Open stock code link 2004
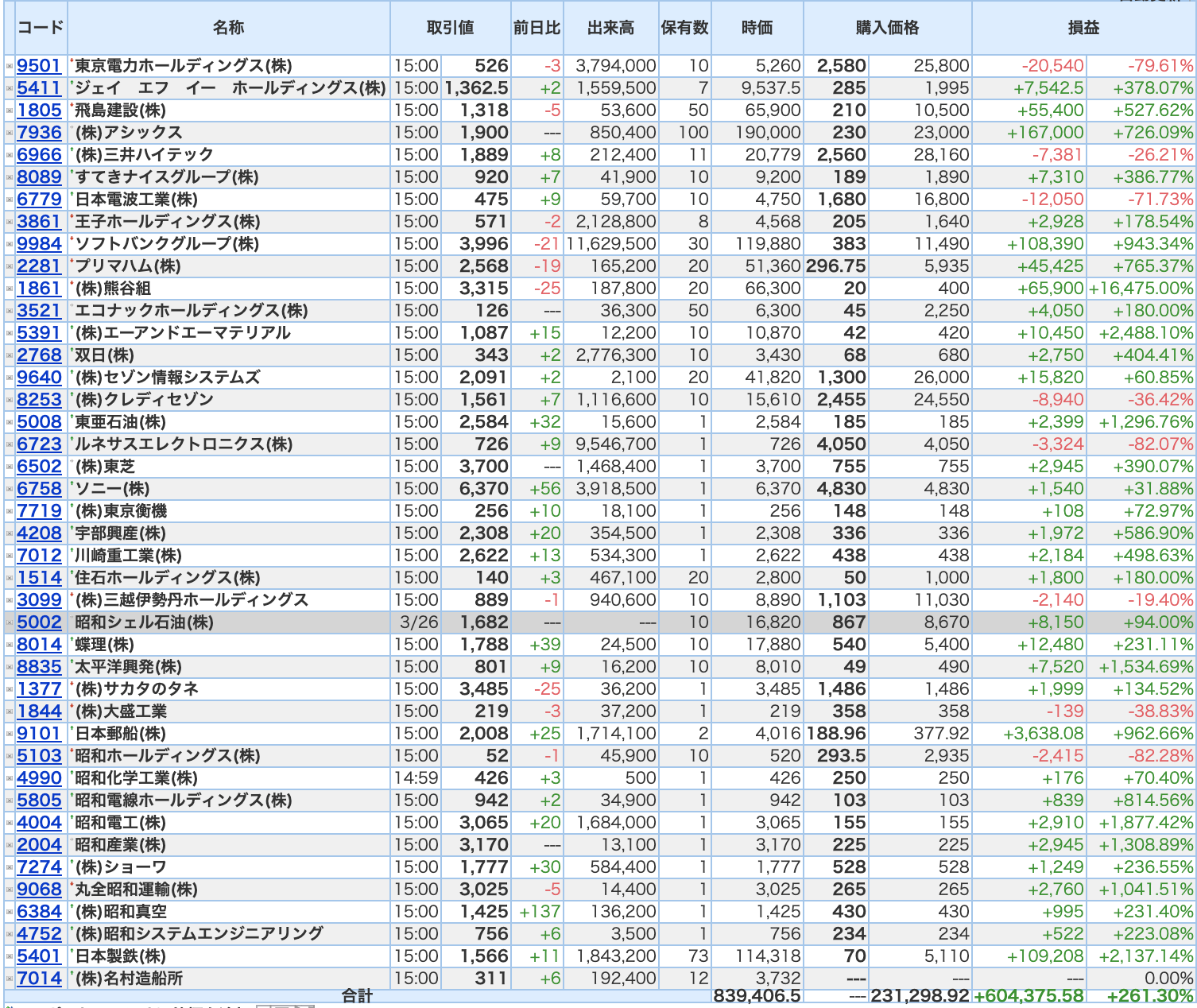 pyautogui.click(x=39, y=845)
